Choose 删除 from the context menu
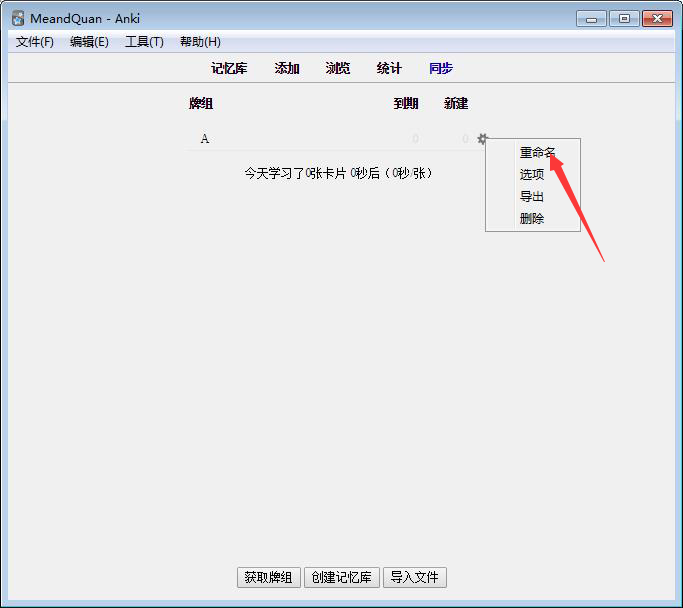Viewport: 683px width, 608px height. pos(532,218)
